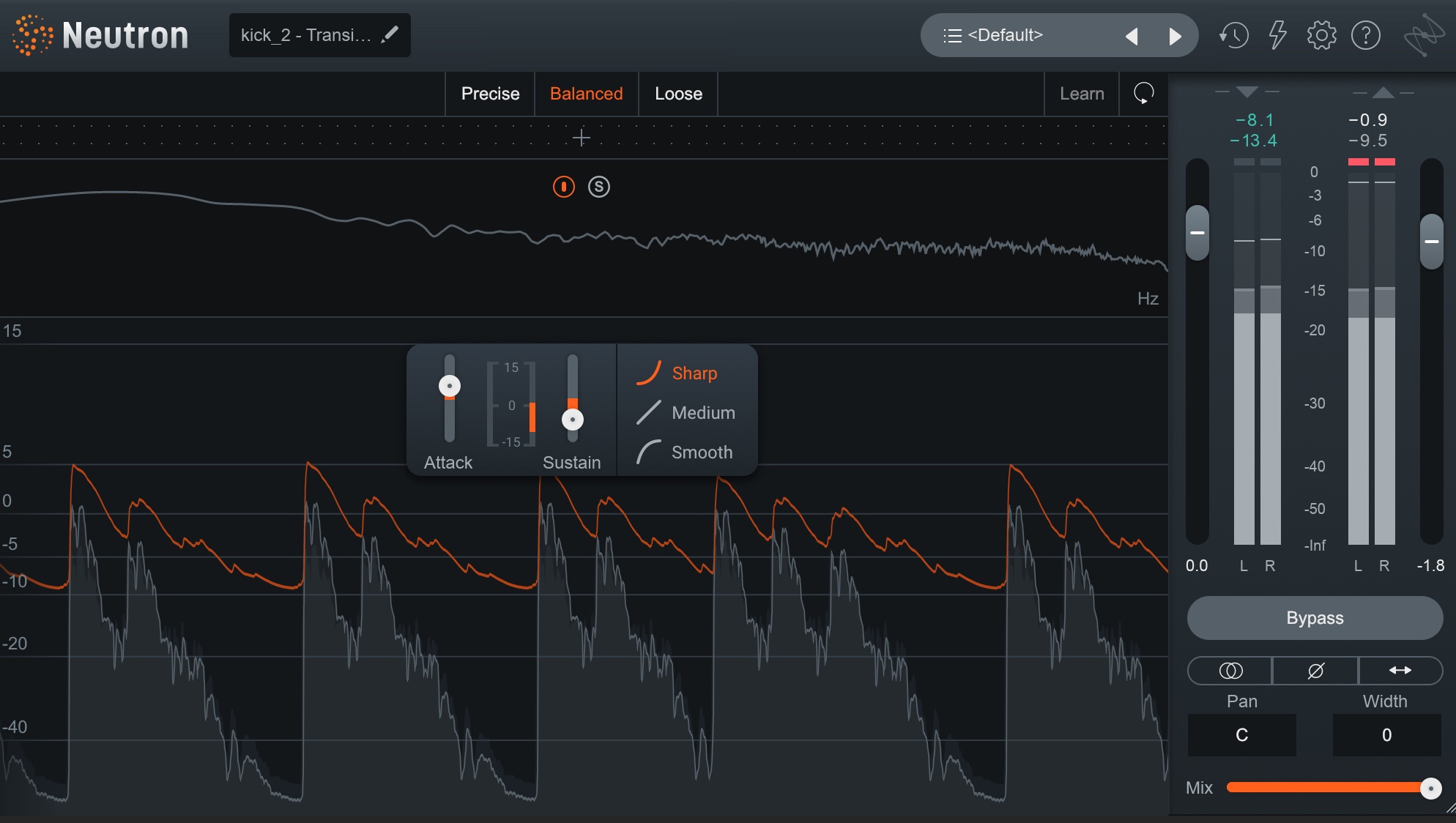Add a band with the plus icon
The height and width of the screenshot is (823, 1456).
[x=582, y=138]
